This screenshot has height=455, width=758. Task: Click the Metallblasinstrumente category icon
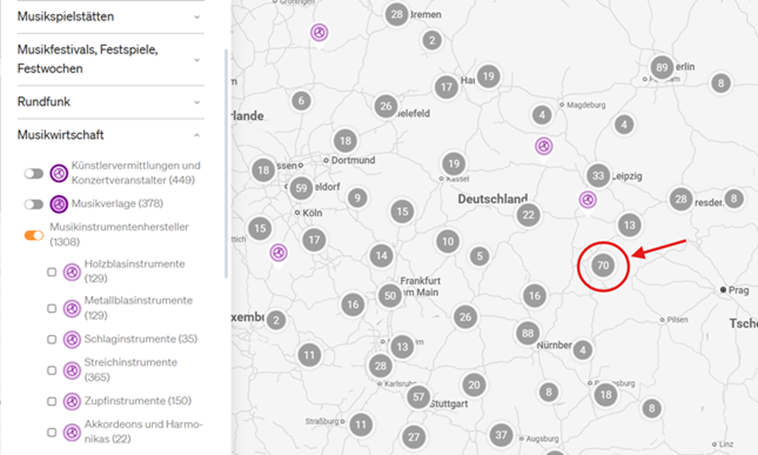click(72, 308)
